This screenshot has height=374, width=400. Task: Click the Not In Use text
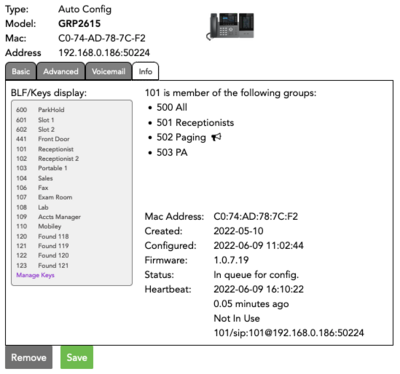(x=237, y=318)
